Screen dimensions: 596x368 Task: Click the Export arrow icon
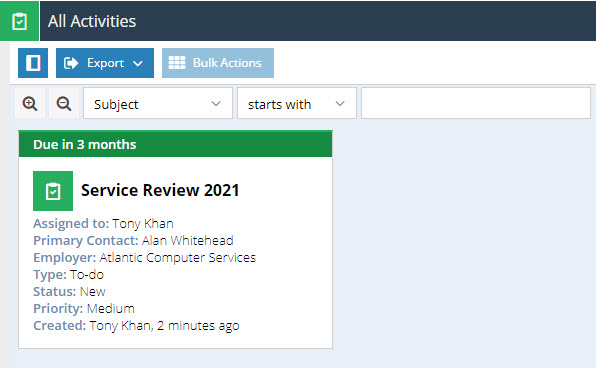point(71,63)
